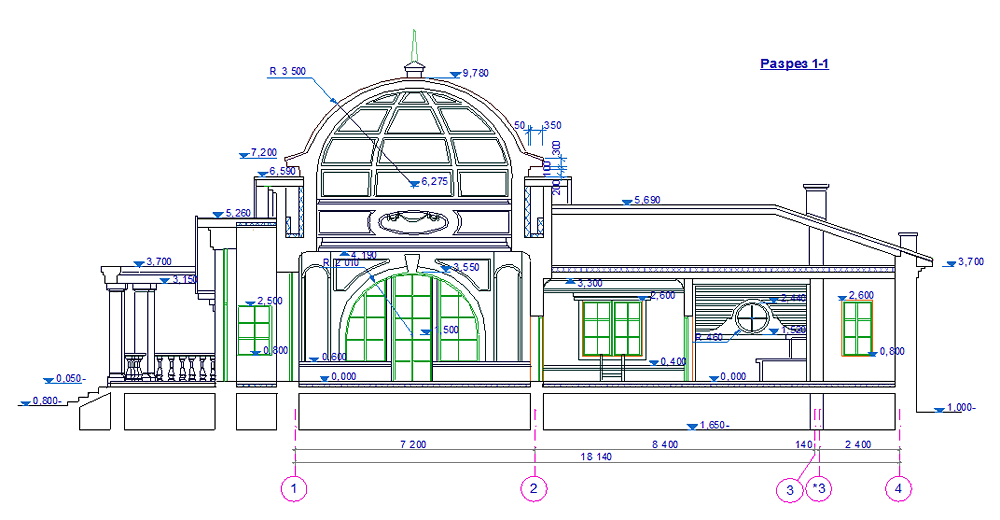Select grid axis bubble 4
Image resolution: width=1000 pixels, height=520 pixels.
[899, 489]
